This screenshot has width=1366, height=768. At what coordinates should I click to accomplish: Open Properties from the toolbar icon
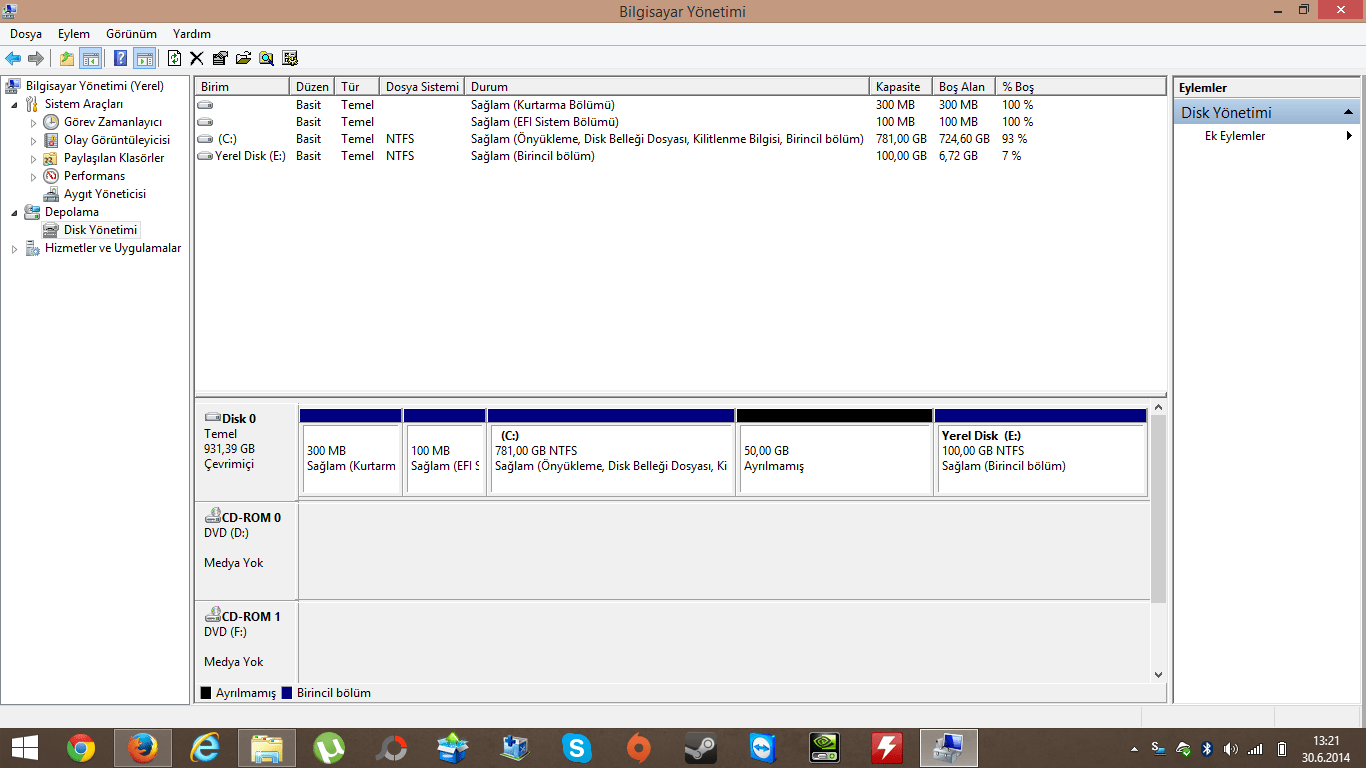pyautogui.click(x=220, y=58)
